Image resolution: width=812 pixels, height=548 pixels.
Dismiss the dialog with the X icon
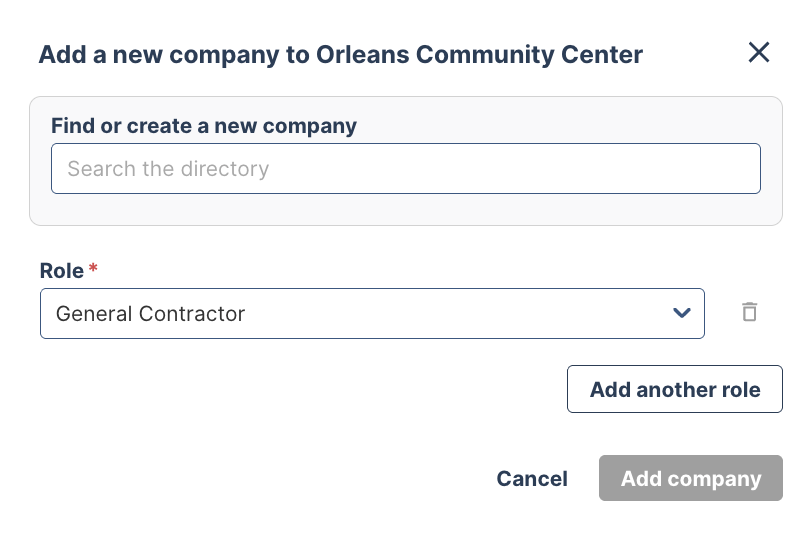pyautogui.click(x=759, y=53)
